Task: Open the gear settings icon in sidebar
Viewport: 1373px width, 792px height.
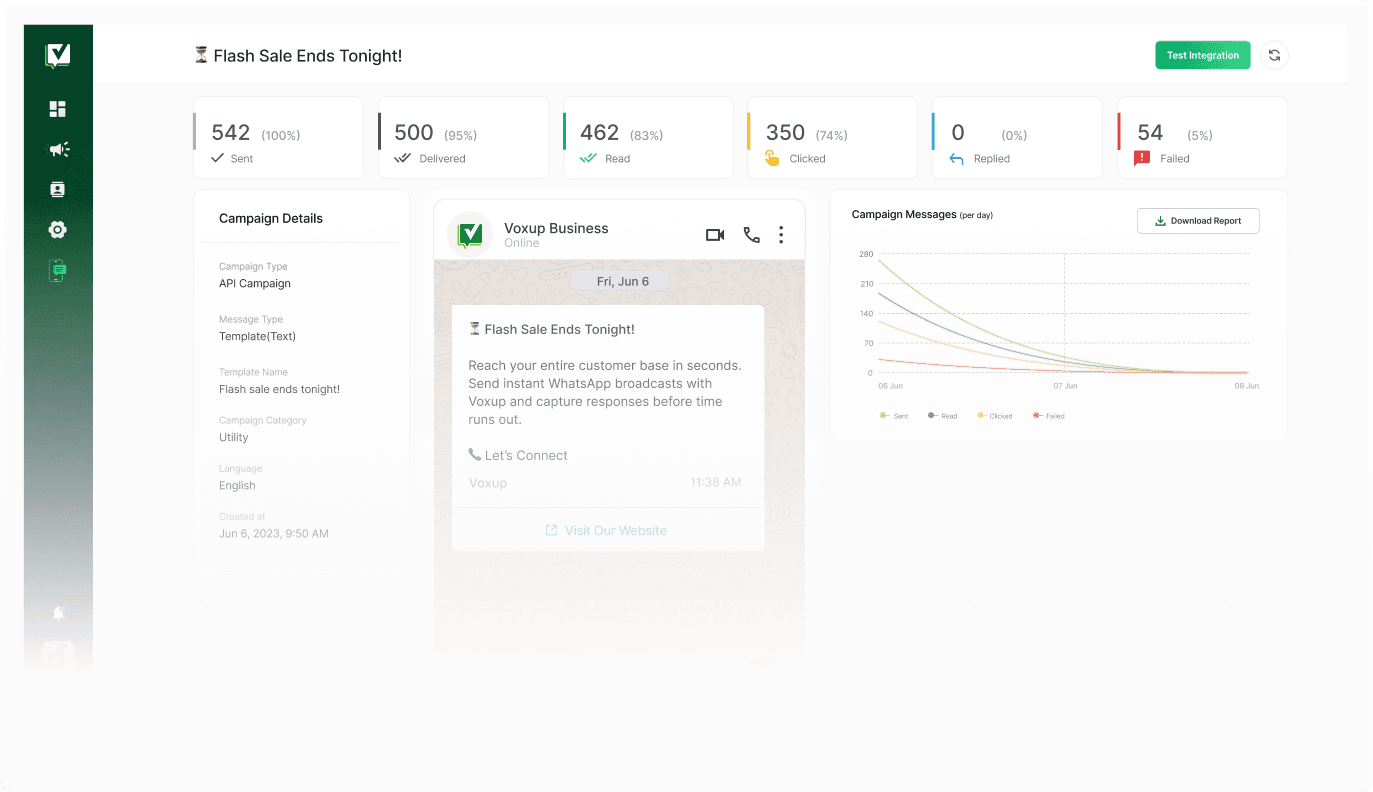Action: tap(58, 230)
